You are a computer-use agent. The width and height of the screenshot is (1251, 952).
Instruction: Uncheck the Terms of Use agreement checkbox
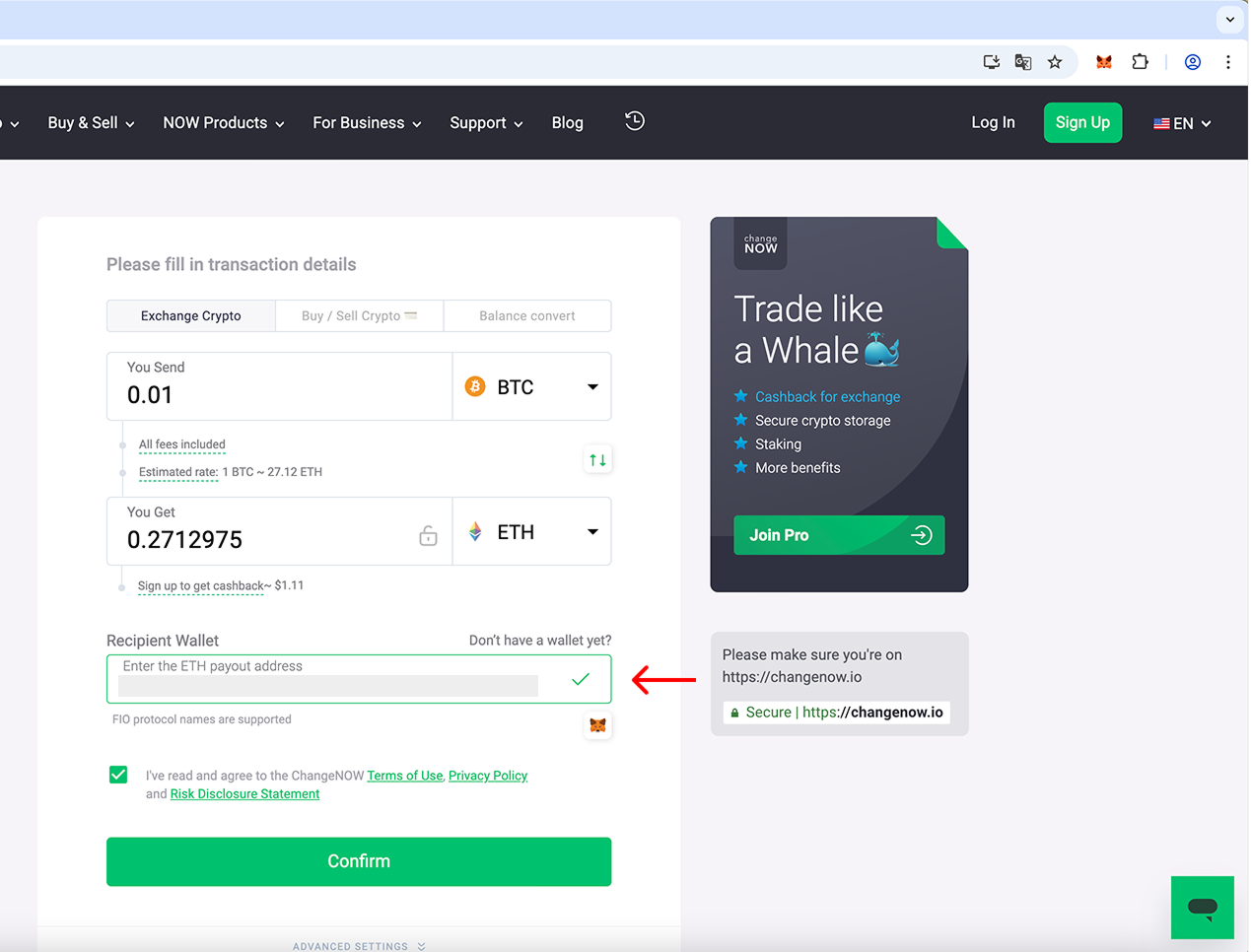click(118, 775)
